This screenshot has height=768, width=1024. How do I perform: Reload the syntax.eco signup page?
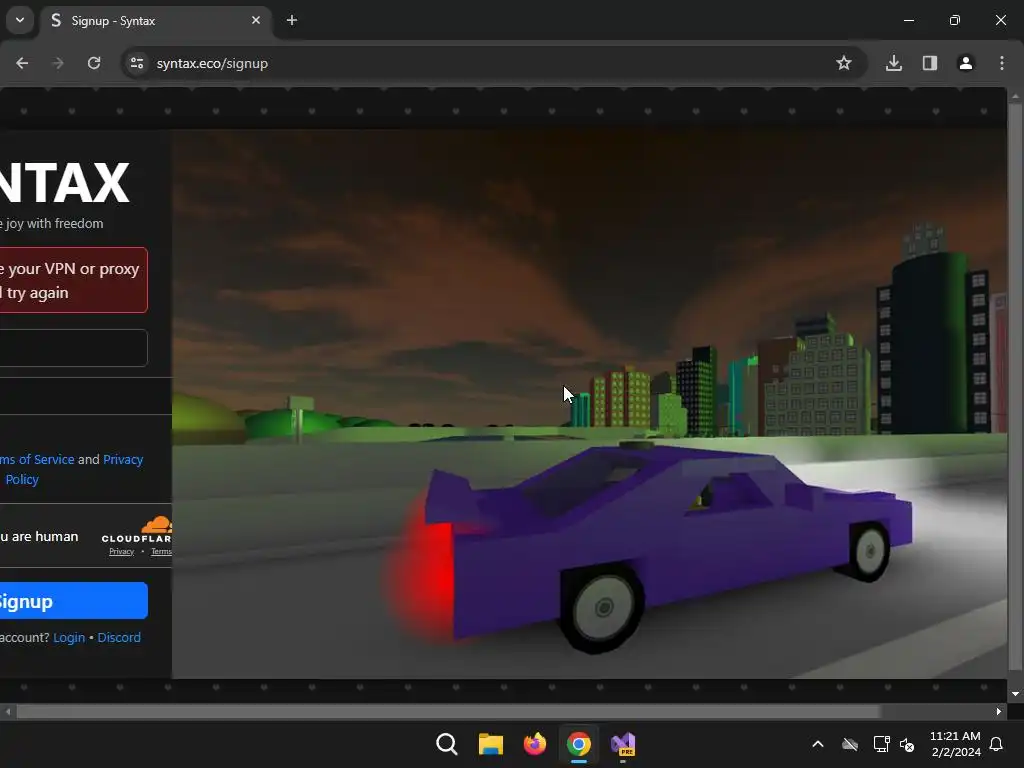point(94,63)
